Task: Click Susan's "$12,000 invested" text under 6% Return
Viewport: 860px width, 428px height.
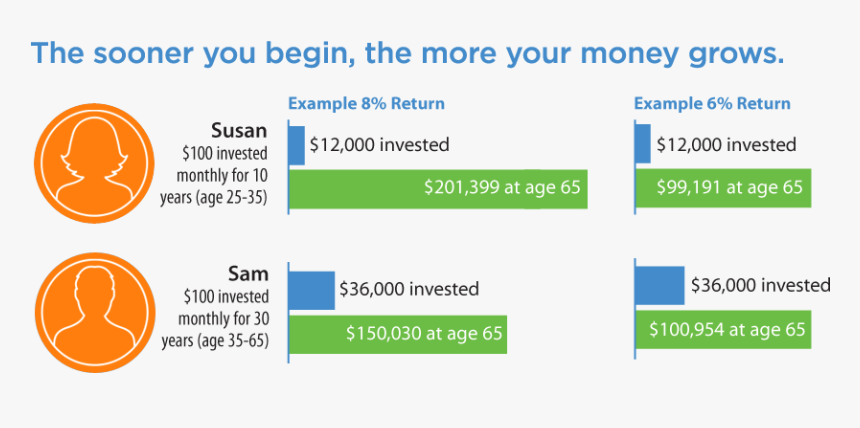Action: pos(727,145)
